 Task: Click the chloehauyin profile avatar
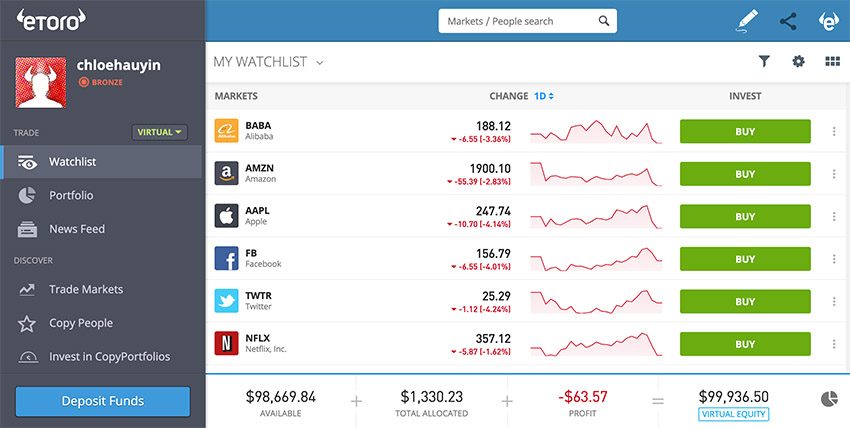coord(41,82)
